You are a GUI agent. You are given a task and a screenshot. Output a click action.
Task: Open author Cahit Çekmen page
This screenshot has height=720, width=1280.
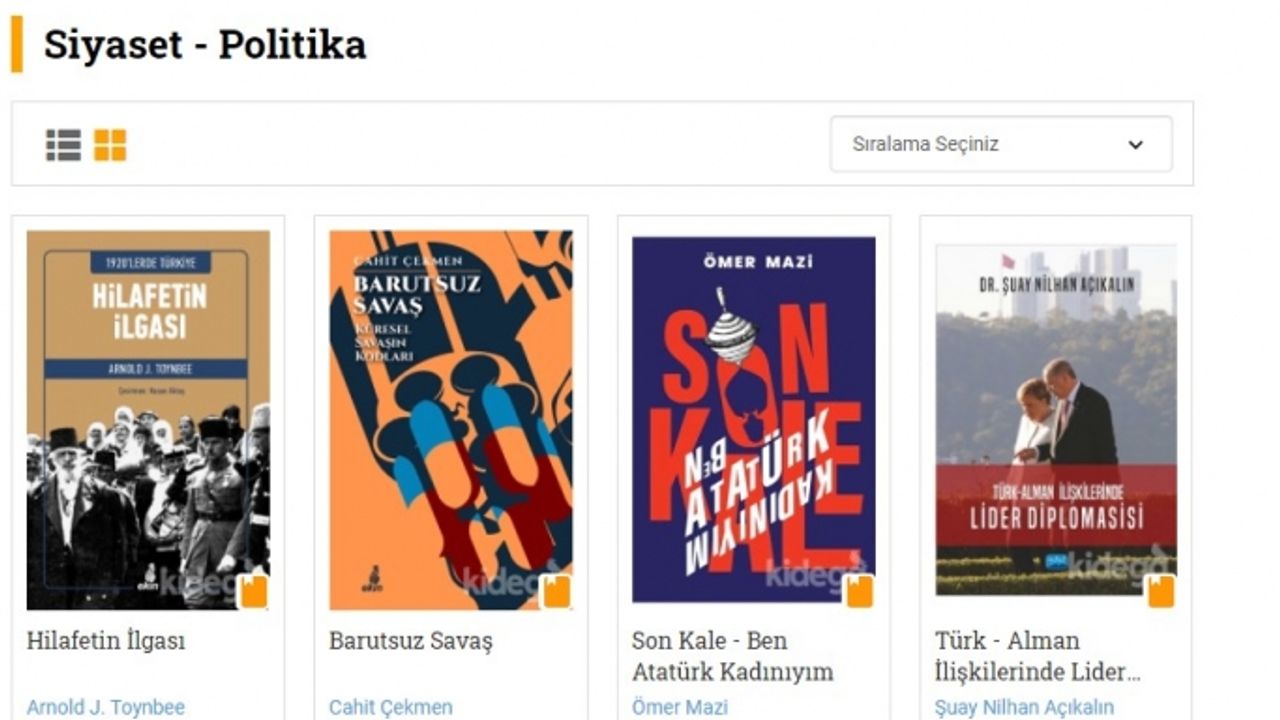[x=391, y=707]
